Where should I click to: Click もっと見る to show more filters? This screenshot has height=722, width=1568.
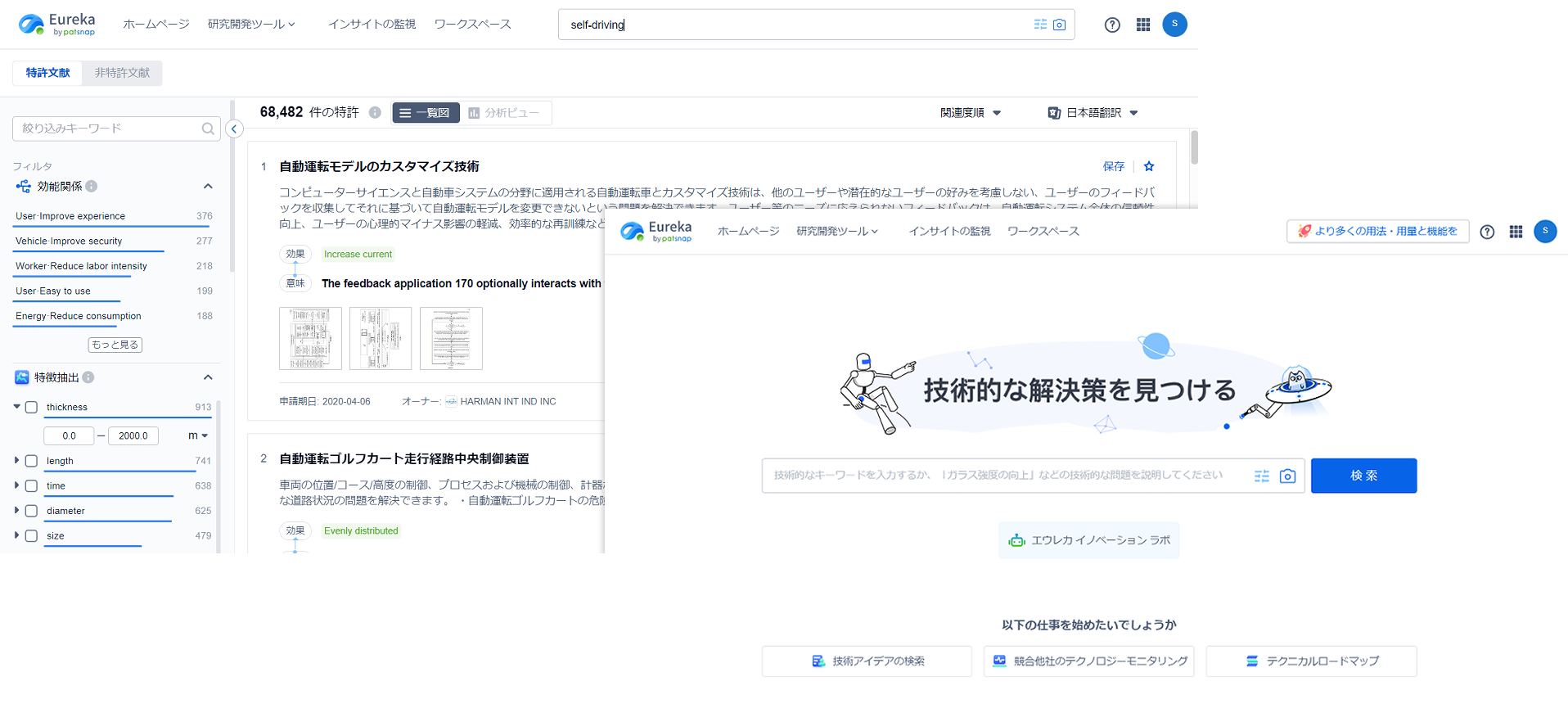pos(115,345)
